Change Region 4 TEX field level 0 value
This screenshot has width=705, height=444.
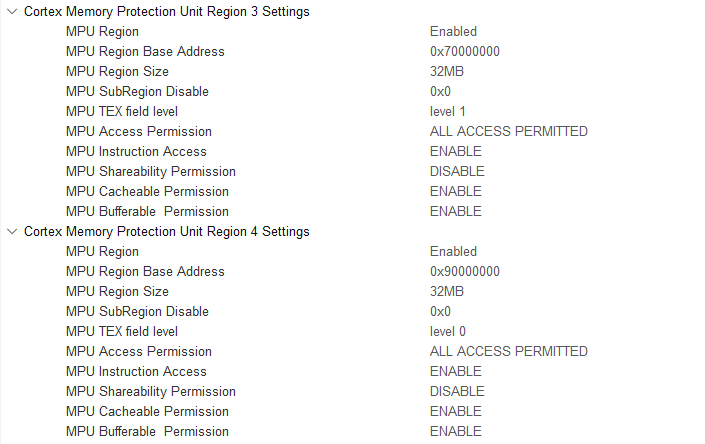(x=447, y=332)
